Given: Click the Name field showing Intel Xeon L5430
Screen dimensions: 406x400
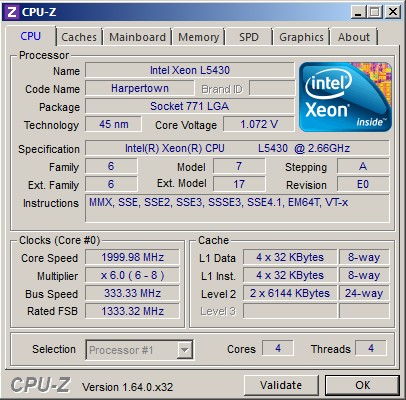Looking at the screenshot, I should (x=190, y=70).
